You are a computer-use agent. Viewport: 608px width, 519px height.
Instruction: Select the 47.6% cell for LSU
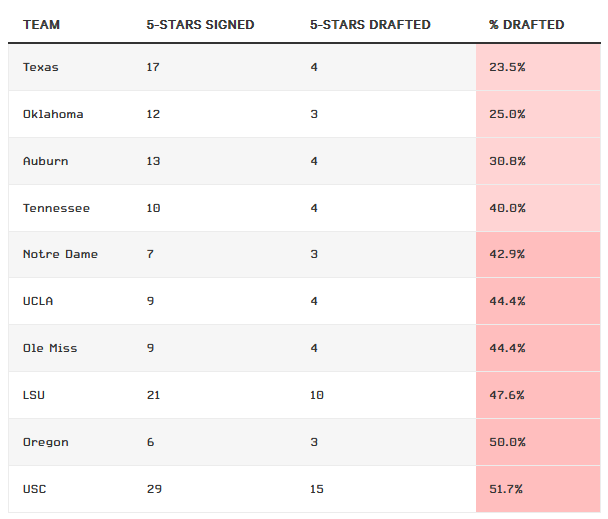(x=507, y=395)
